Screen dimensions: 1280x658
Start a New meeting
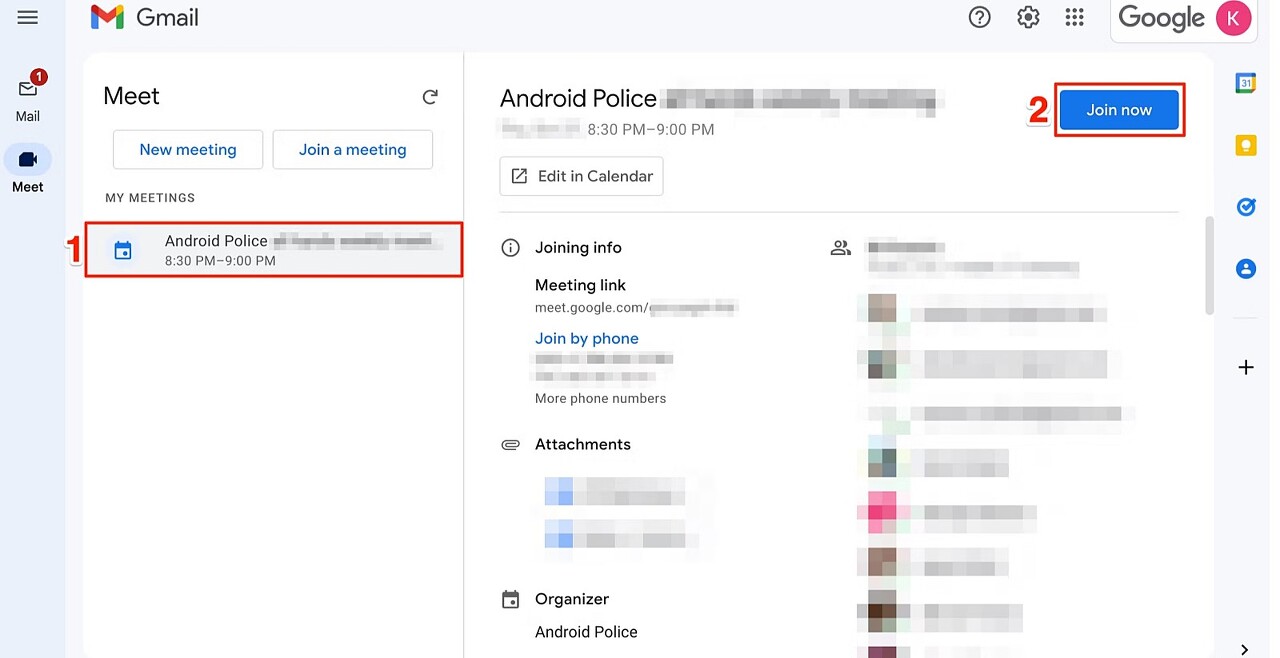click(x=188, y=150)
